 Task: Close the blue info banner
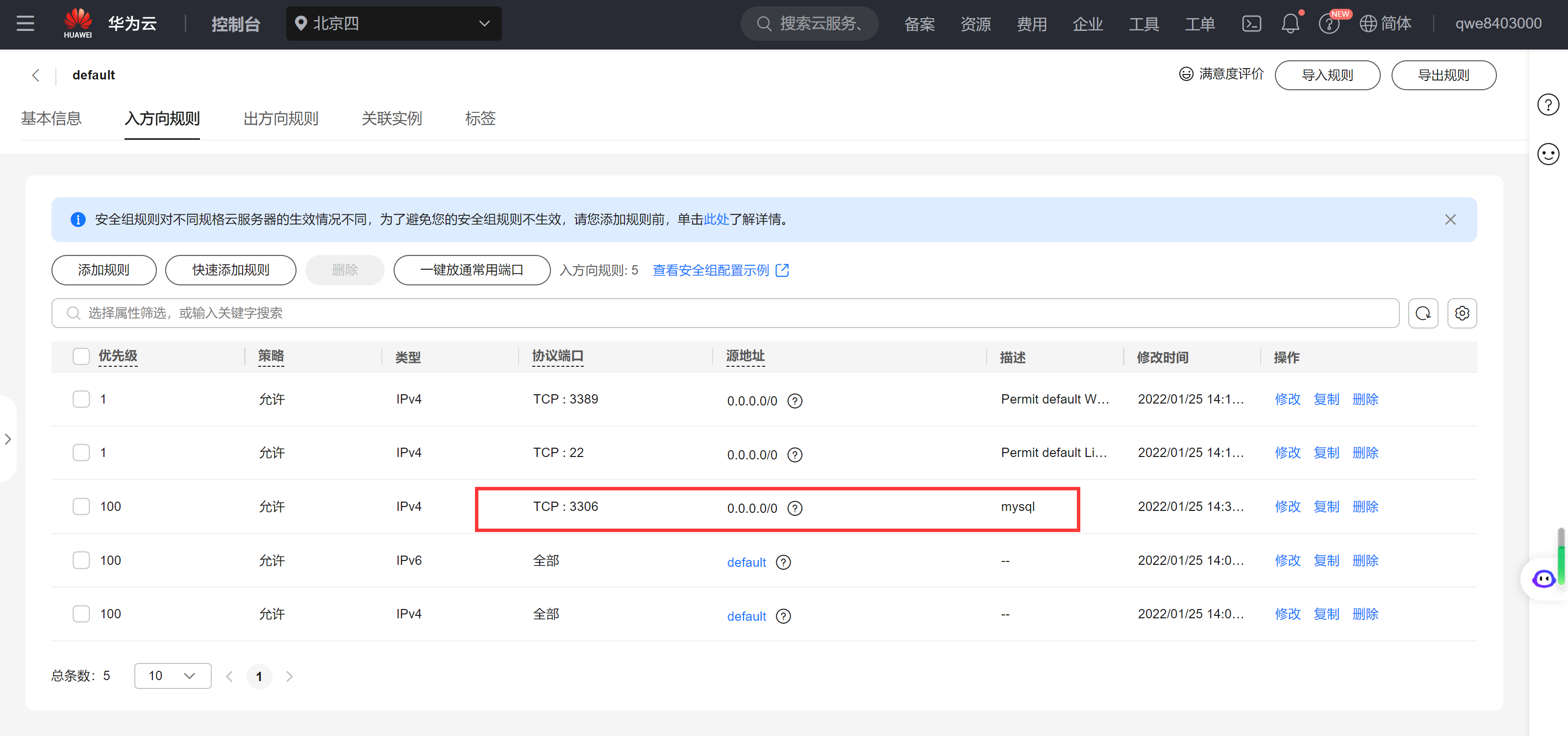pyautogui.click(x=1450, y=219)
